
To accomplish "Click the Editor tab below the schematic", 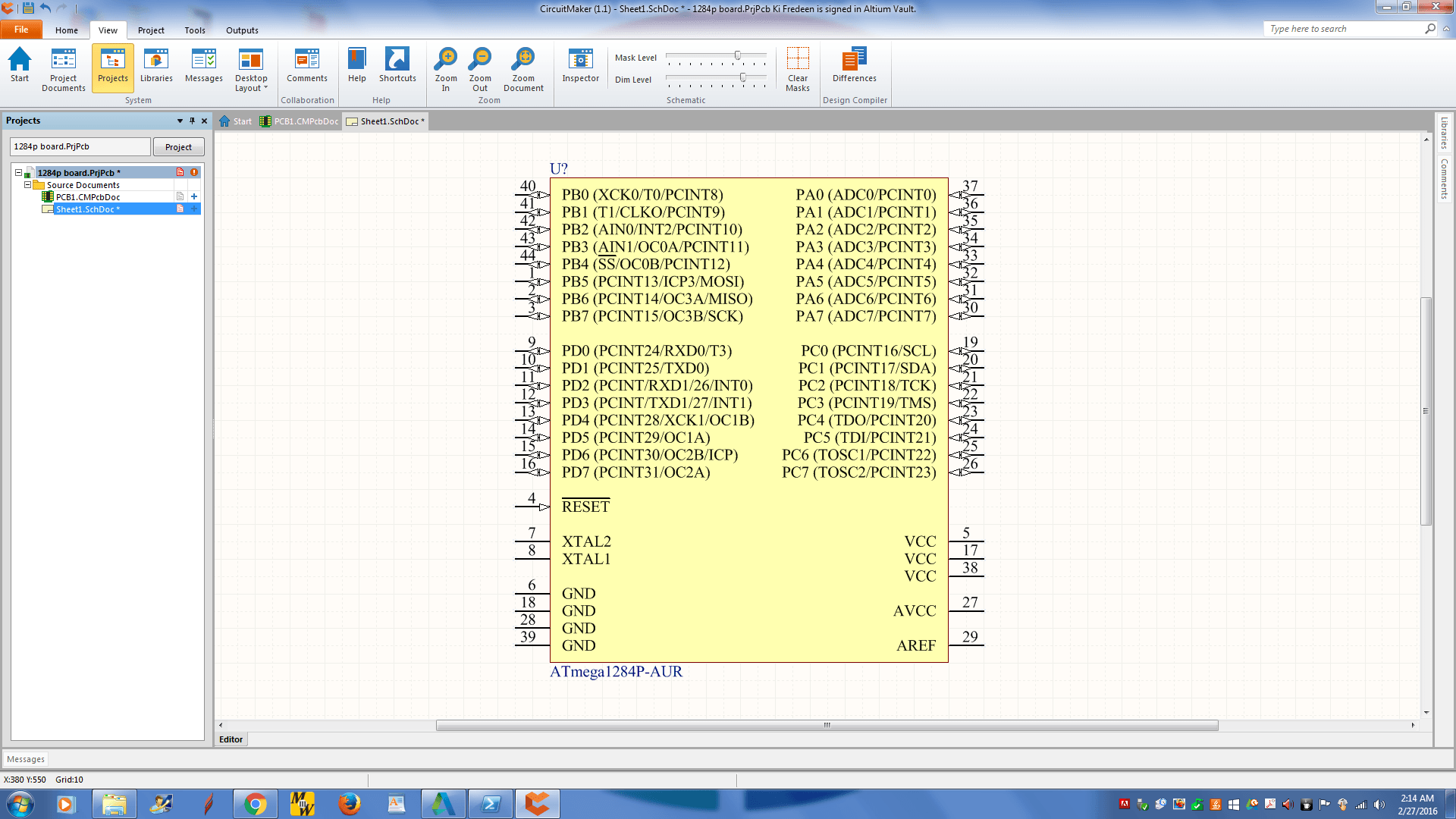I will click(231, 739).
